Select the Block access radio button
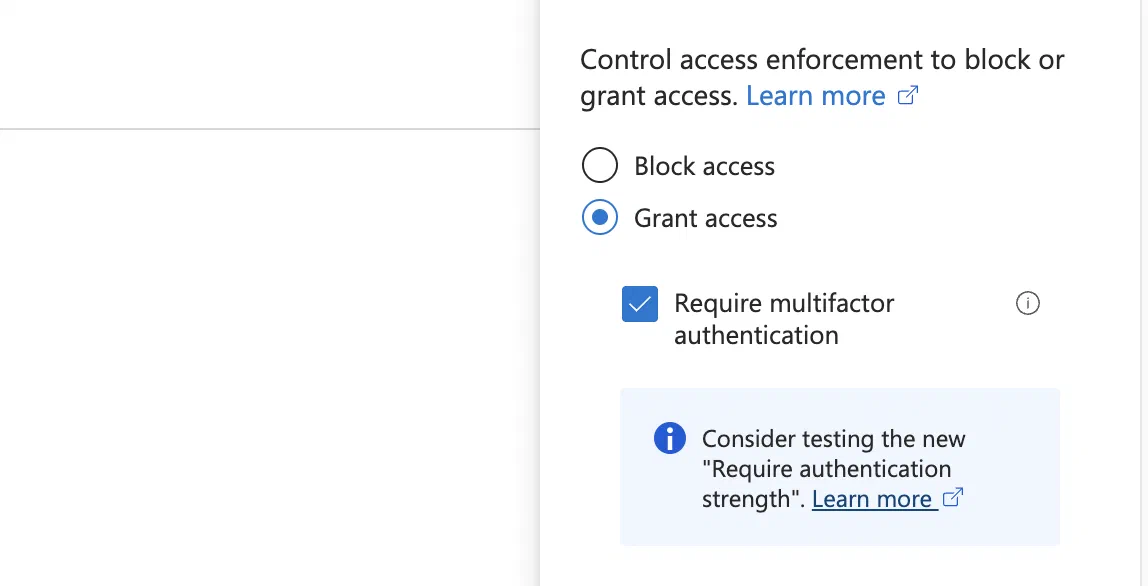Screen dimensions: 1148x586 tap(600, 165)
